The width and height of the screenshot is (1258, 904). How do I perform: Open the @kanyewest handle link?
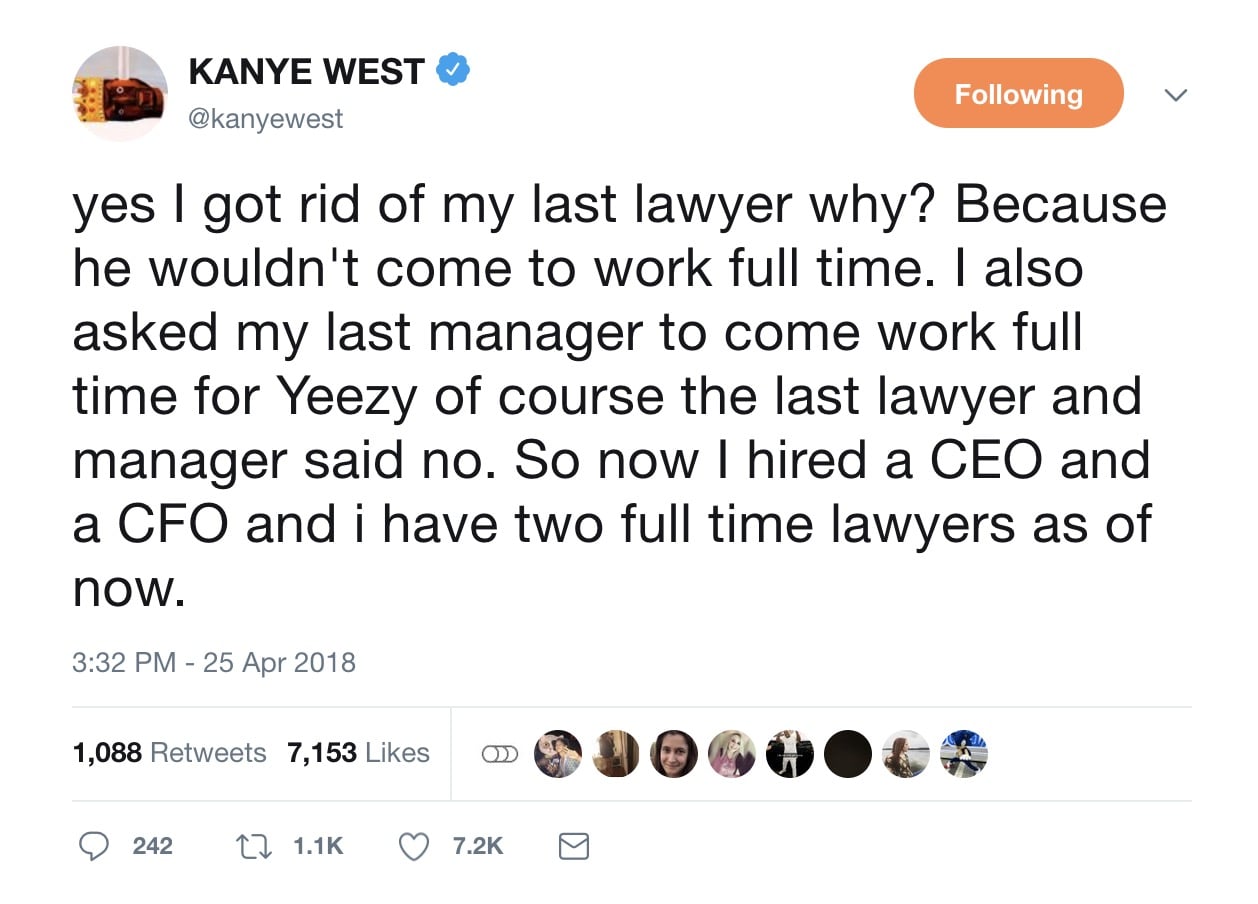(265, 119)
